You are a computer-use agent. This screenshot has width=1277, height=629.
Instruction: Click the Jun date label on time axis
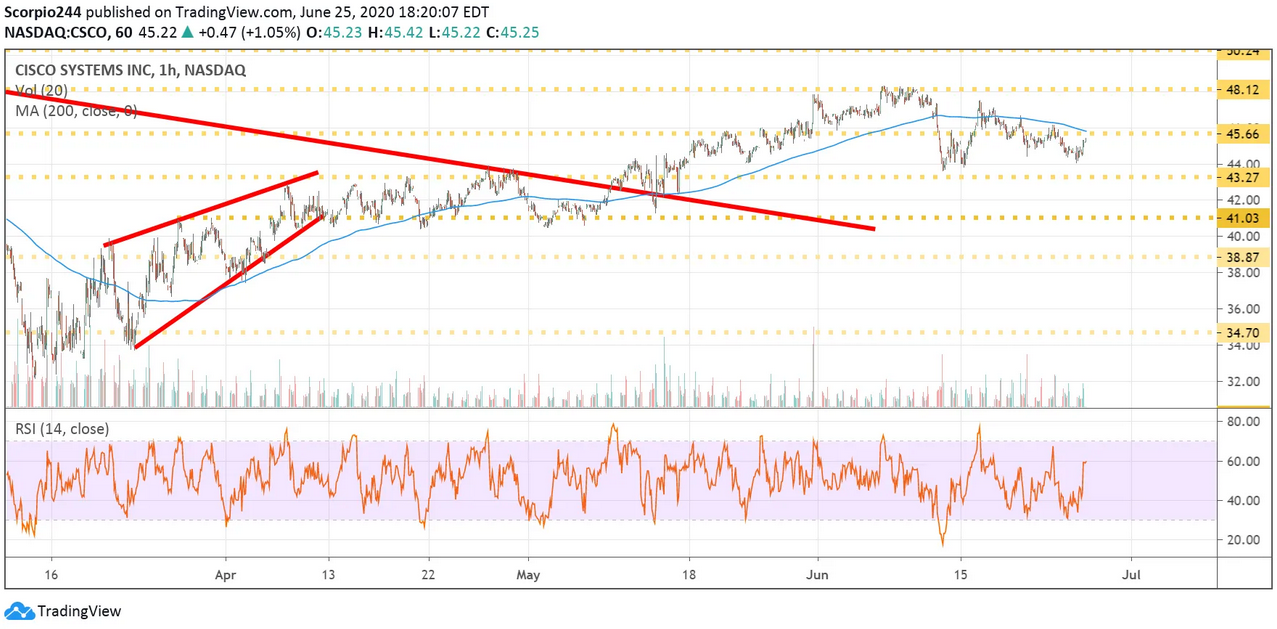point(817,576)
